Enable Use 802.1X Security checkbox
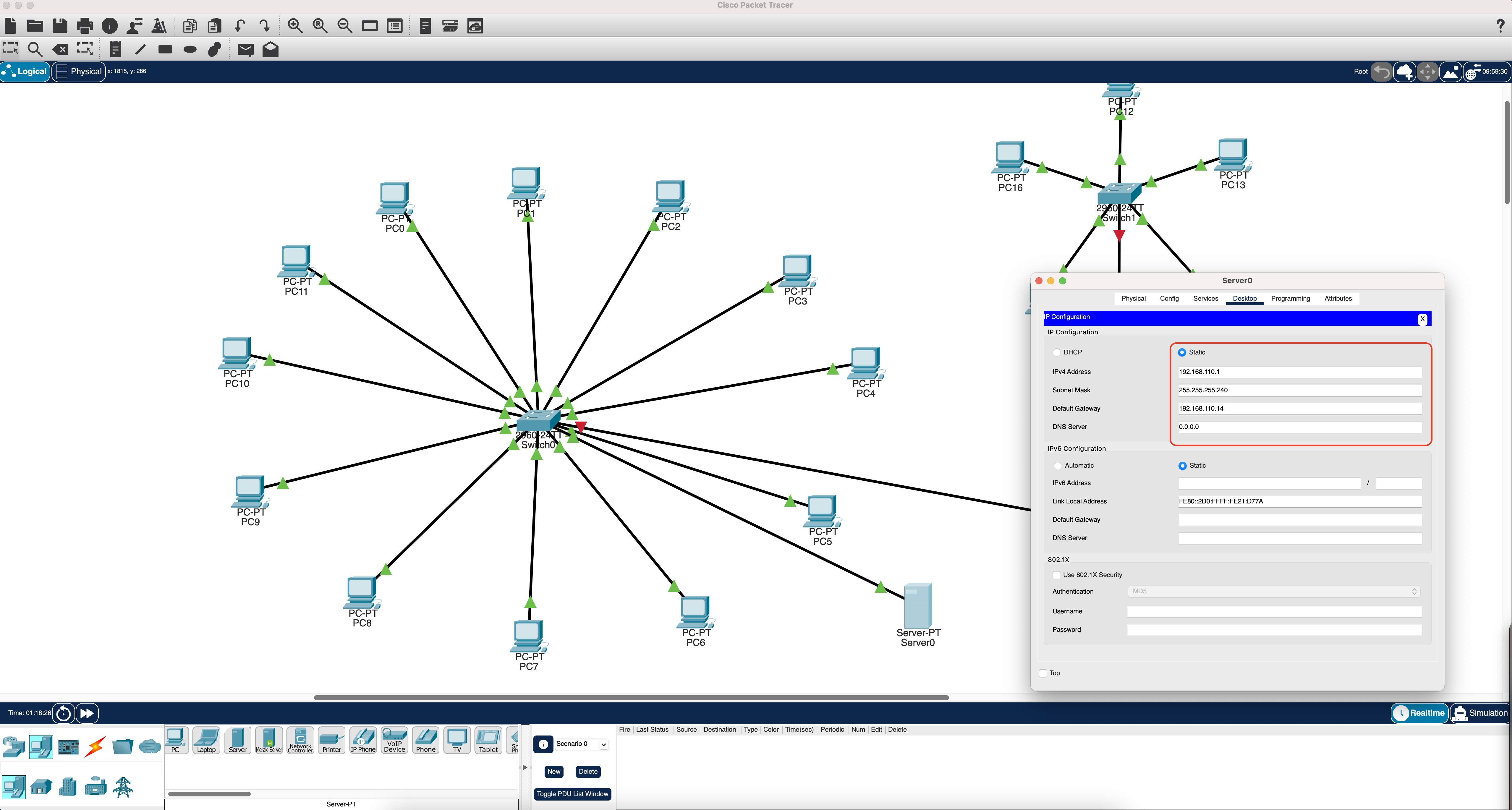 pos(1056,575)
